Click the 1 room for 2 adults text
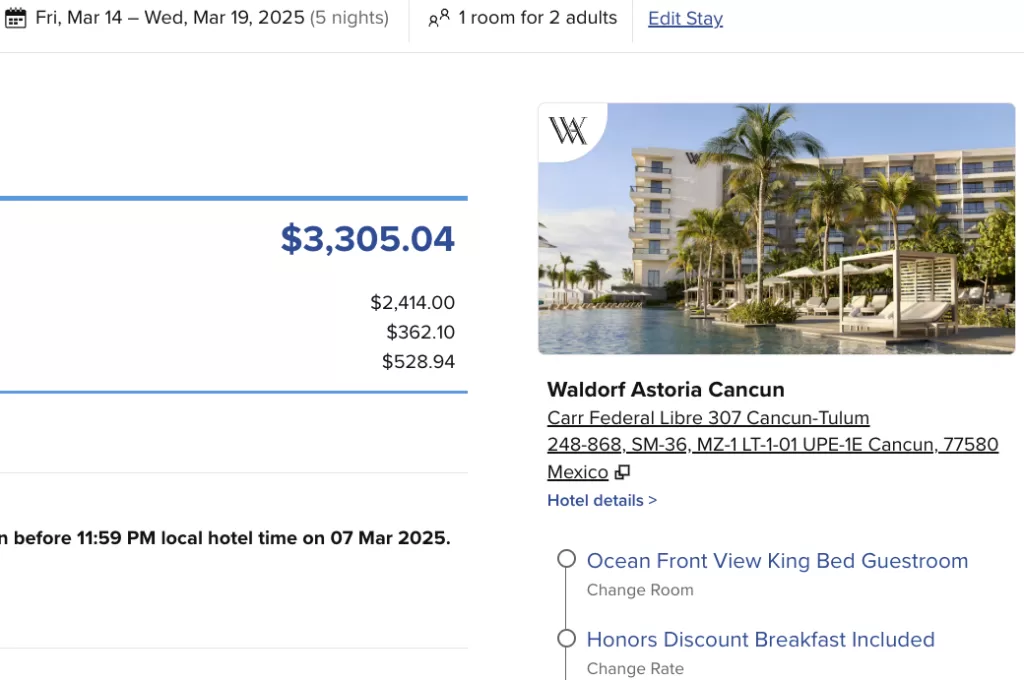The width and height of the screenshot is (1024, 680). [x=537, y=18]
